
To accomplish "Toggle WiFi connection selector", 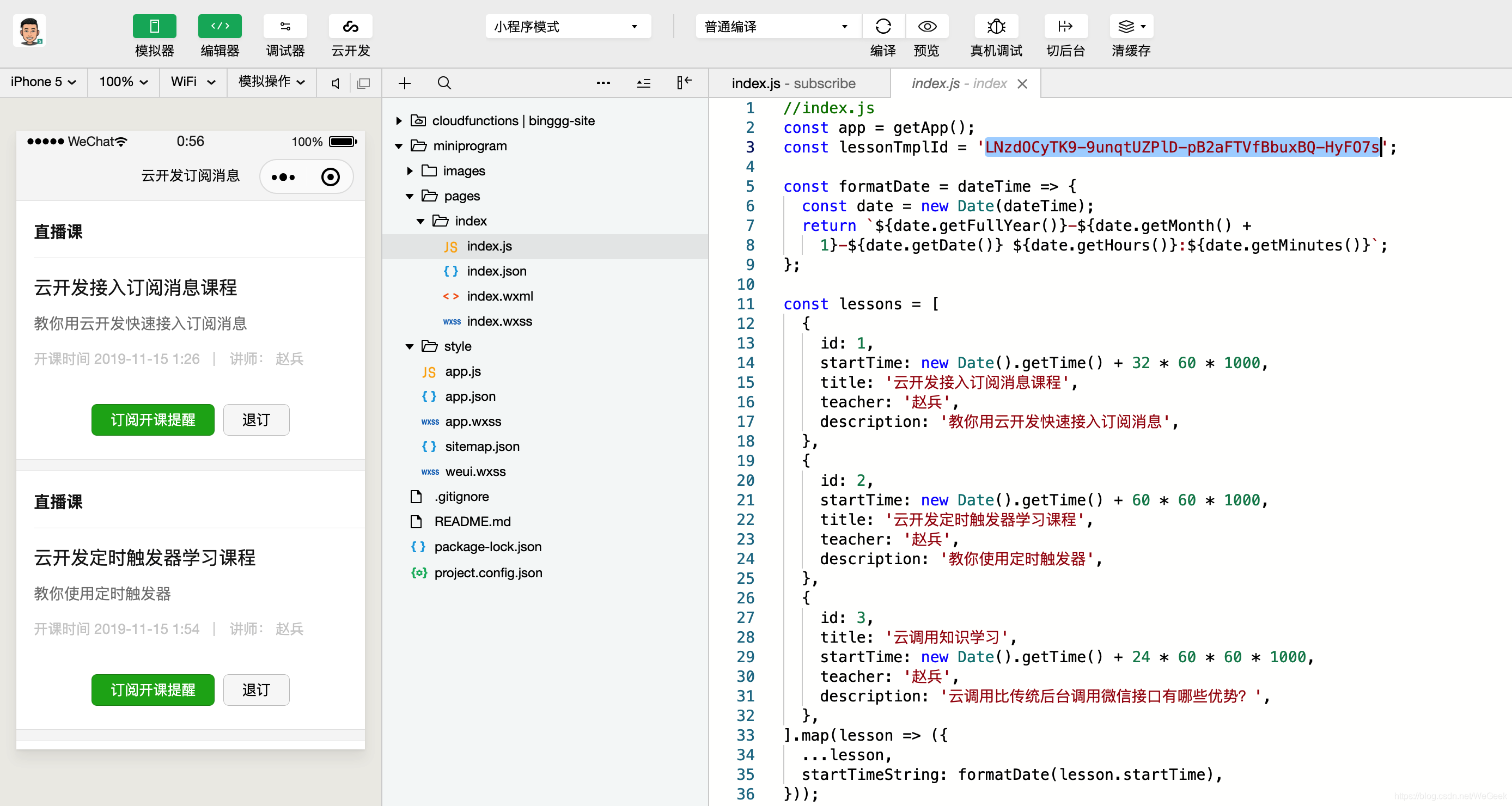I will pos(192,82).
